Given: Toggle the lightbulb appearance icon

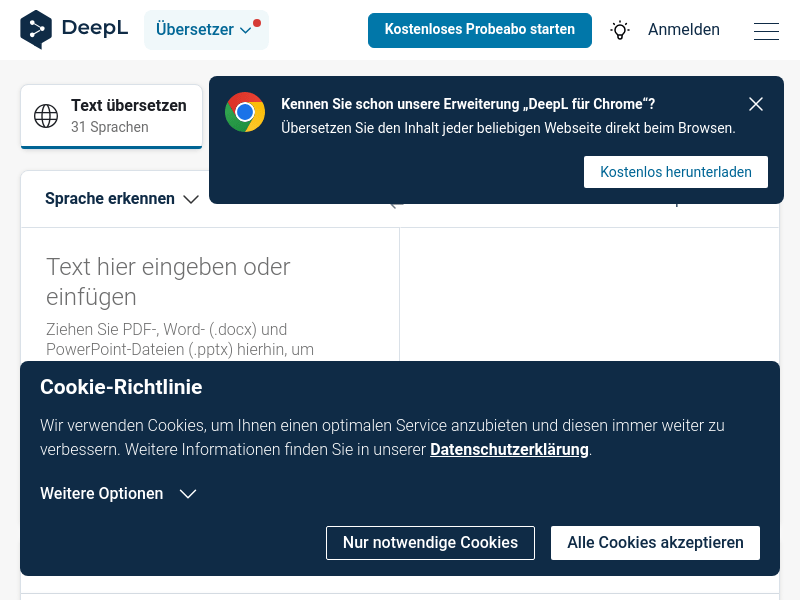Looking at the screenshot, I should [x=619, y=30].
